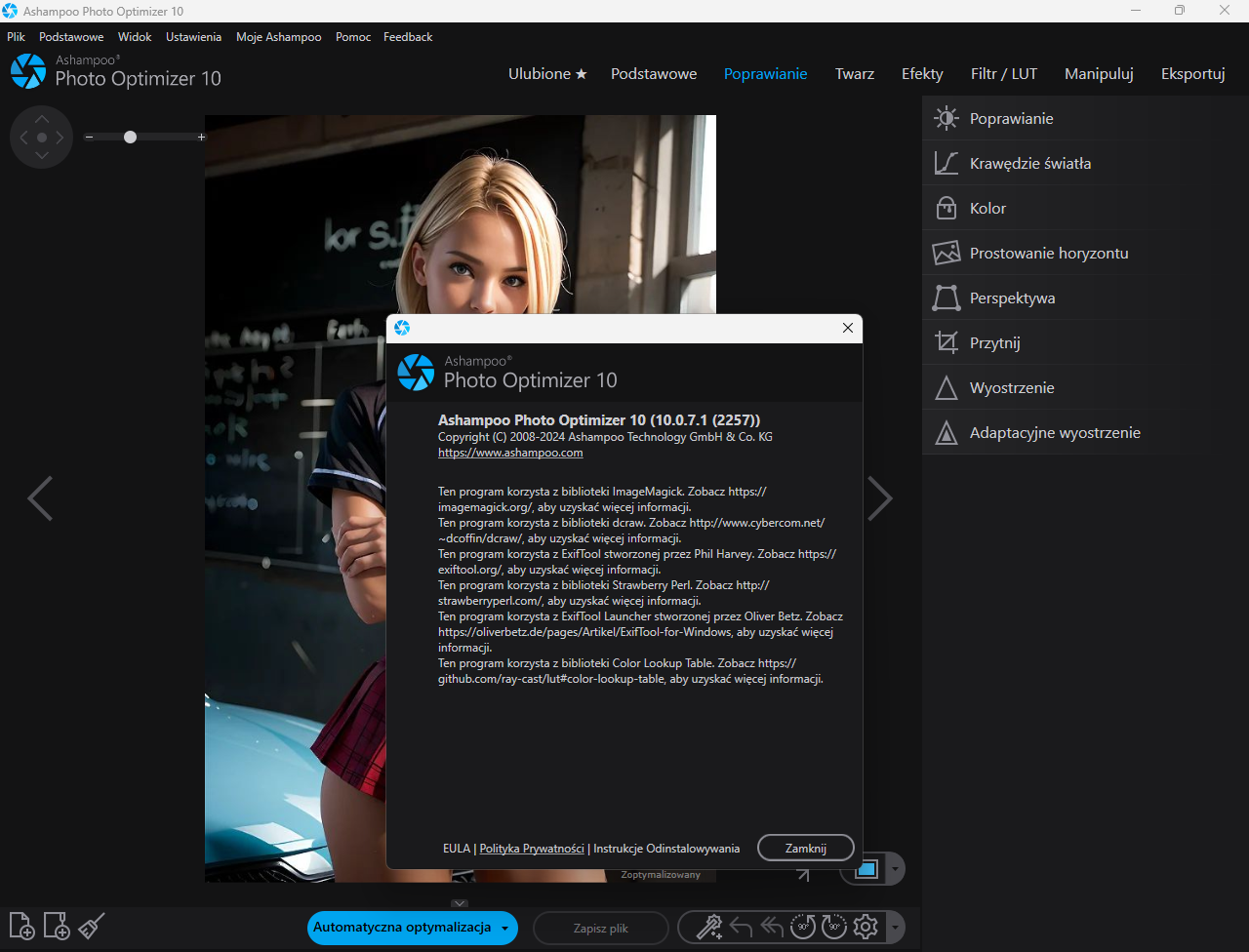1249x952 pixels.
Task: Click the add folder icon in bottom toolbar
Action: point(57,926)
